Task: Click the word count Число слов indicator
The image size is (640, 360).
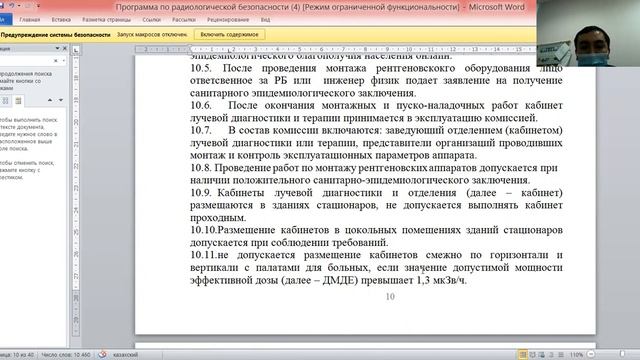Action: click(x=66, y=355)
